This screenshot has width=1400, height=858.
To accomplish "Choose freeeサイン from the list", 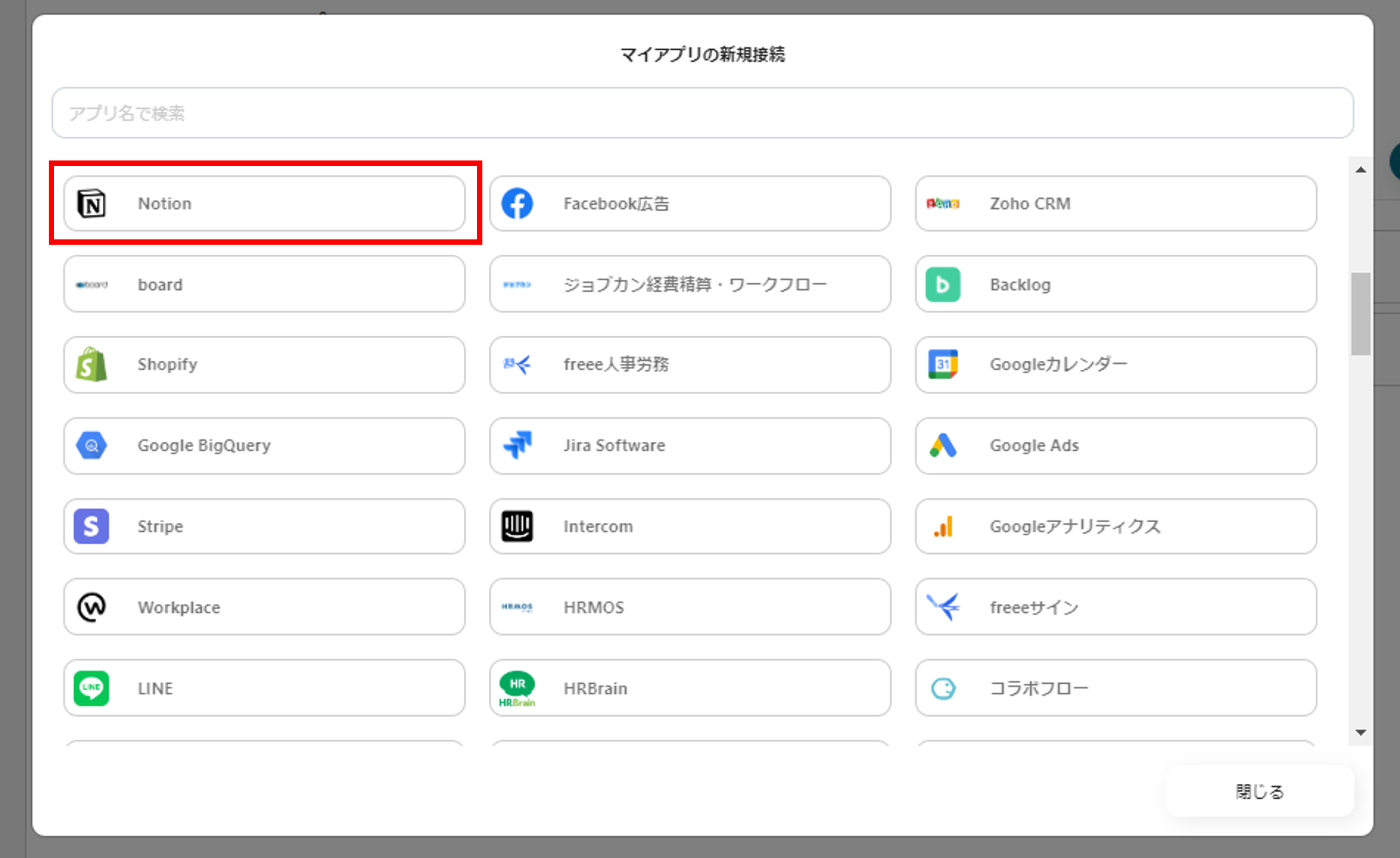I will click(x=1115, y=607).
